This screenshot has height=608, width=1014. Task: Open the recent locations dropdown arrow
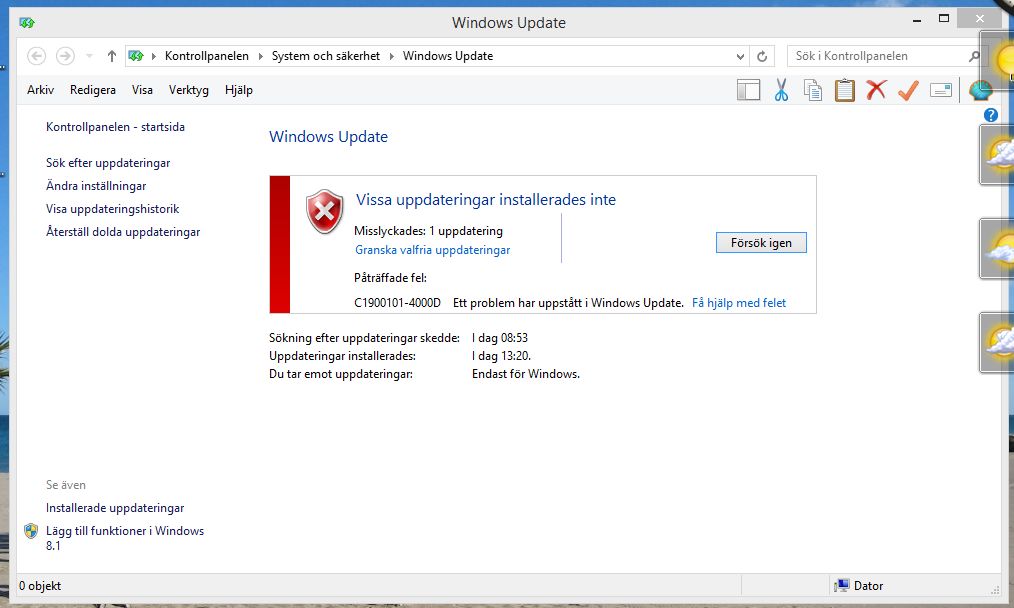(x=89, y=56)
